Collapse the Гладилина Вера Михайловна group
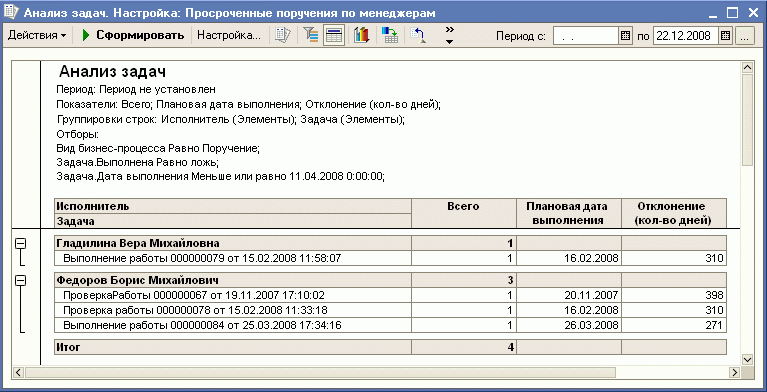The width and height of the screenshot is (767, 392). coord(21,244)
